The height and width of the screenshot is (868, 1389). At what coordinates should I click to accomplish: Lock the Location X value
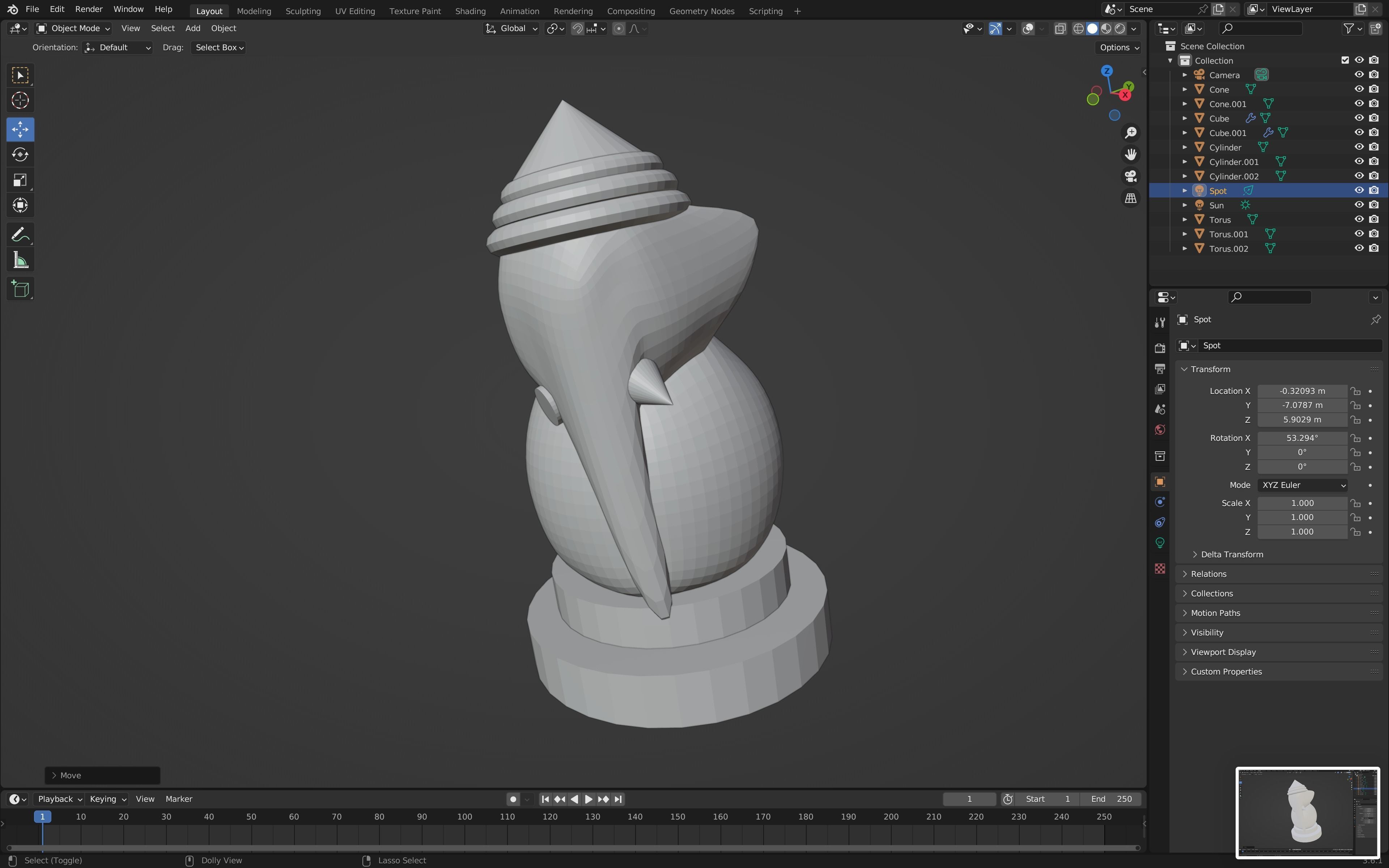[x=1356, y=391]
